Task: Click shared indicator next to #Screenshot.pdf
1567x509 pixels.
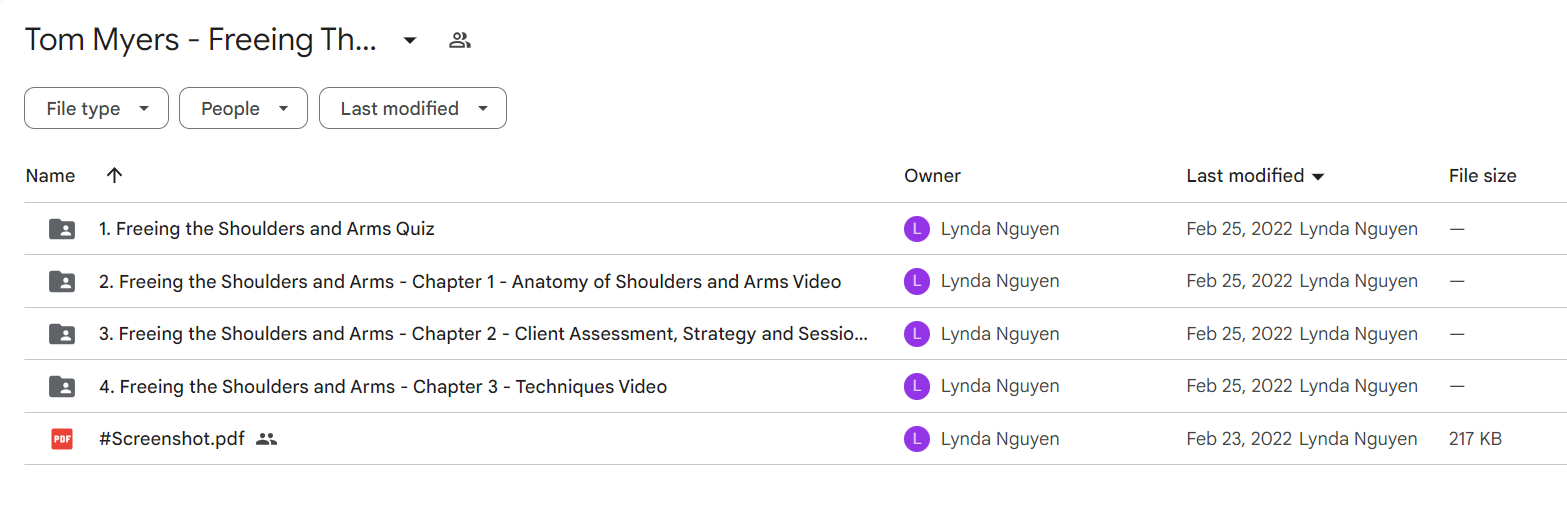Action: pos(266,439)
